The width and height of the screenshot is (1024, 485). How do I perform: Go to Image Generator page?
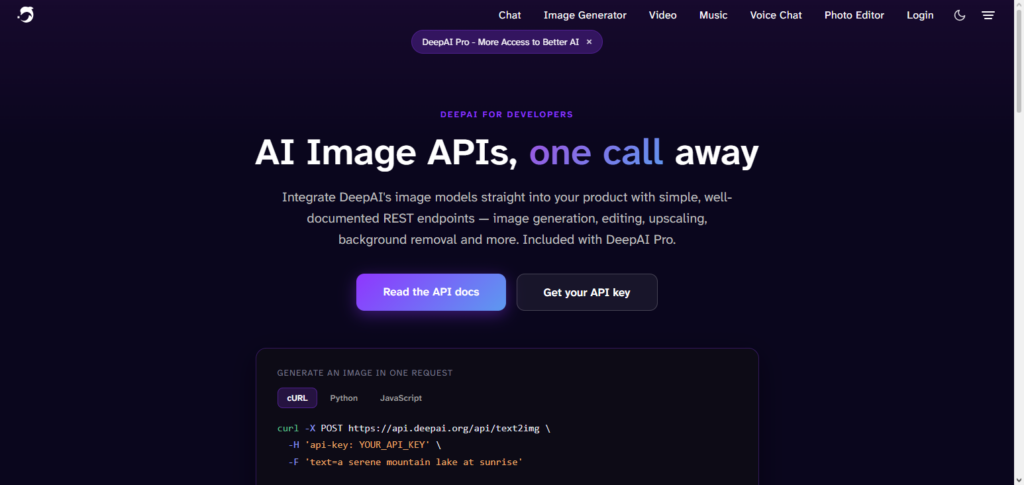(584, 15)
